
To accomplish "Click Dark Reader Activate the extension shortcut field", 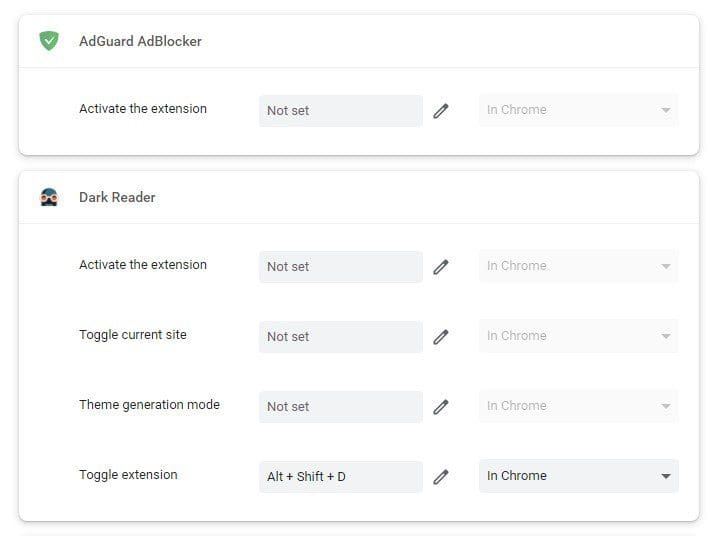I will (341, 267).
